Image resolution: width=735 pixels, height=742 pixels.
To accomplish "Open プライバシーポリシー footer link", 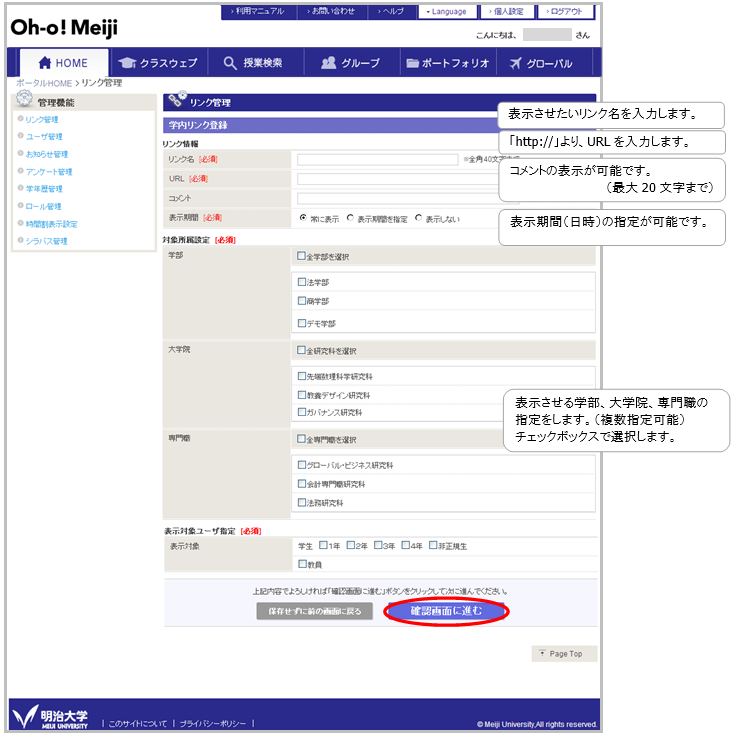I will (213, 724).
